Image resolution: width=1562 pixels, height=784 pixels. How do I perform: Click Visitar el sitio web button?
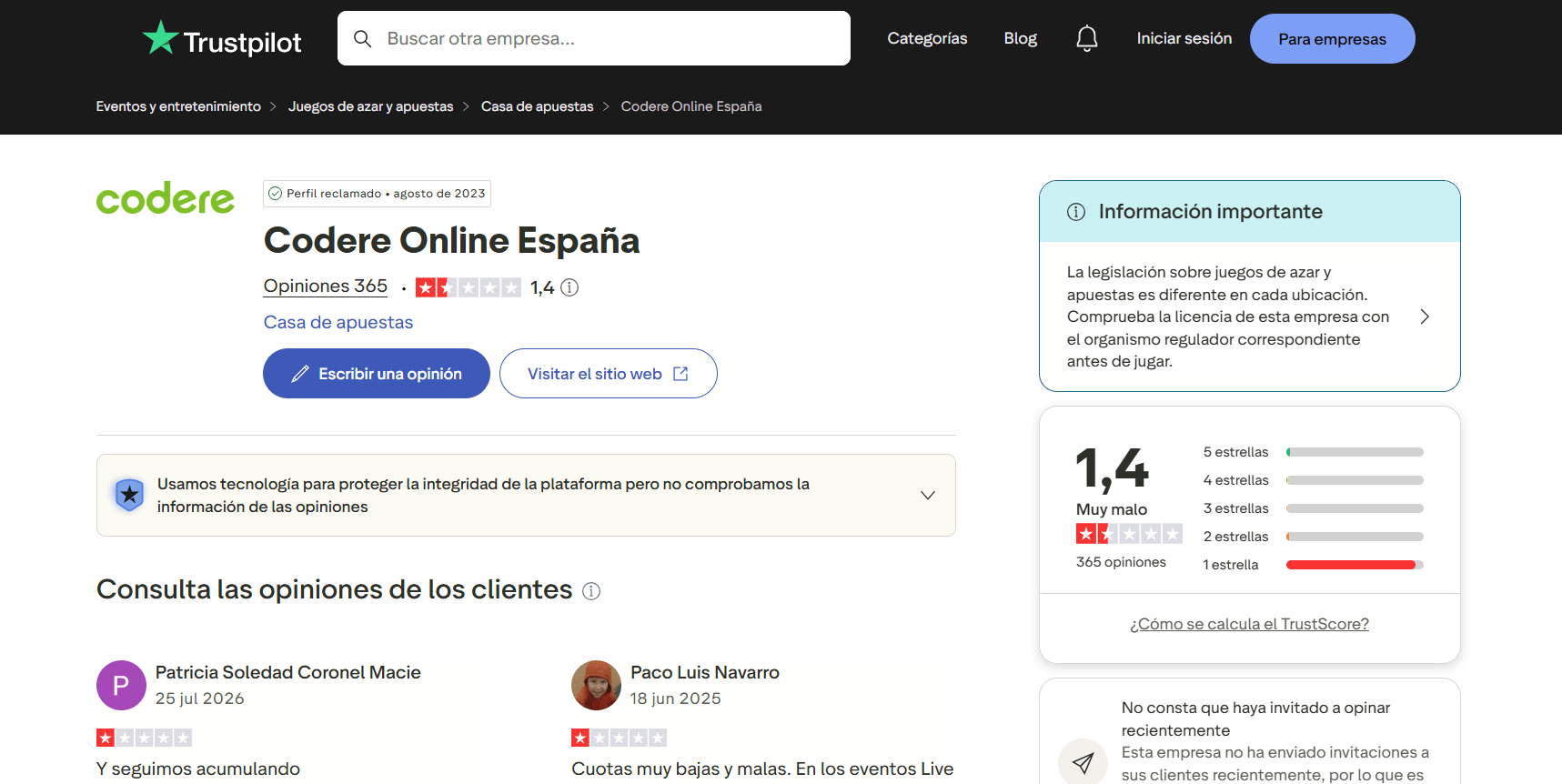point(609,374)
